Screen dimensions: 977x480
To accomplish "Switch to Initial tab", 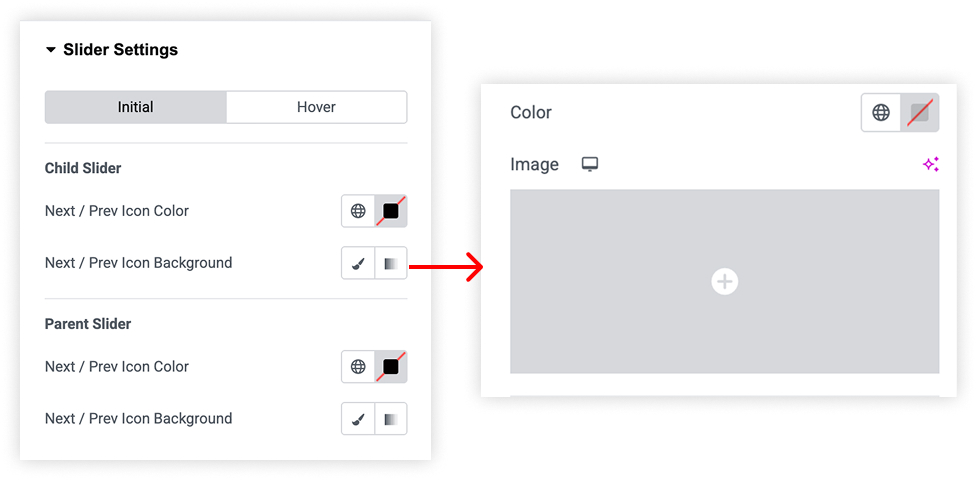I will [135, 107].
